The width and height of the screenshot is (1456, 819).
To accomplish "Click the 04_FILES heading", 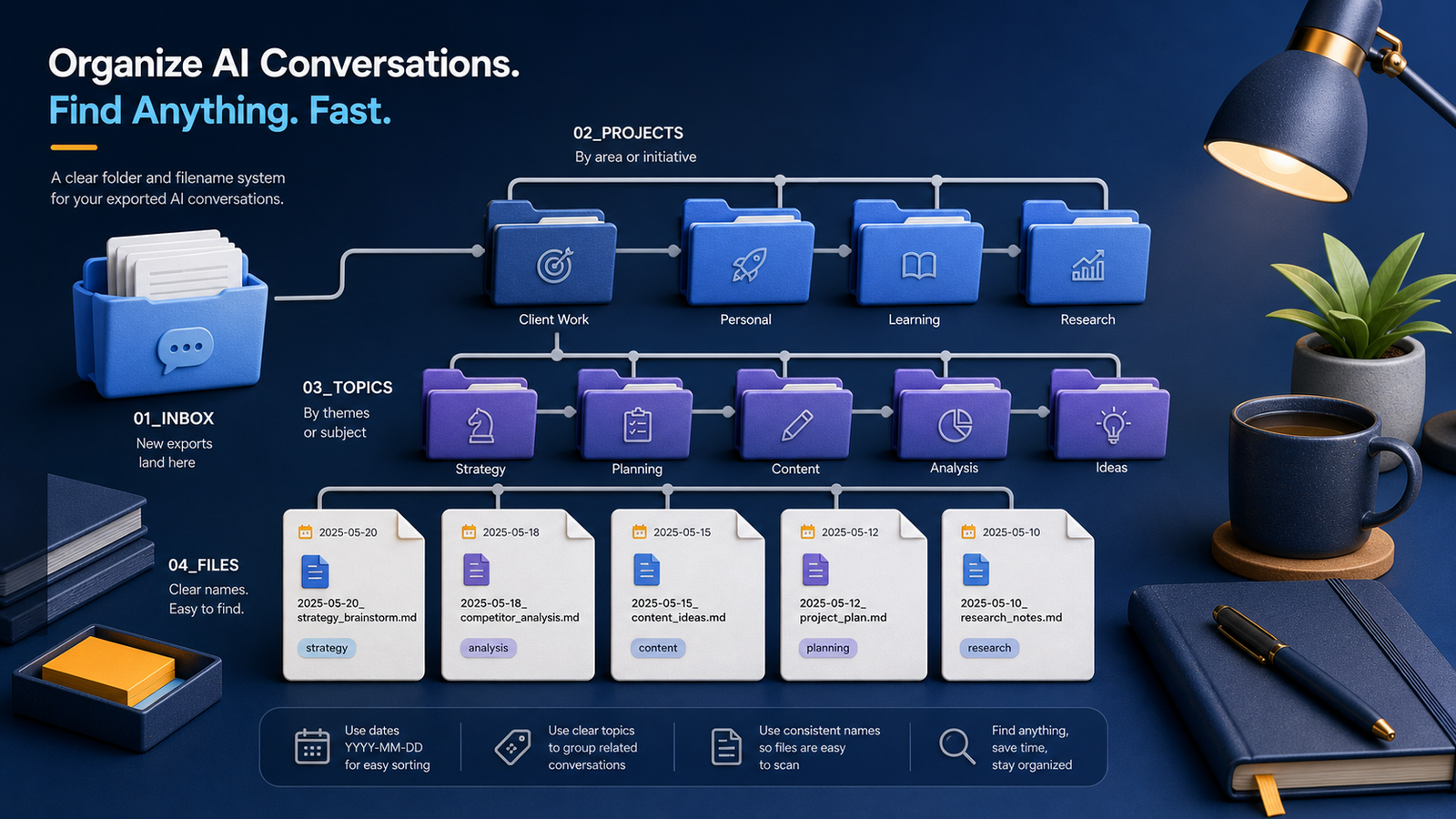I will [x=204, y=565].
